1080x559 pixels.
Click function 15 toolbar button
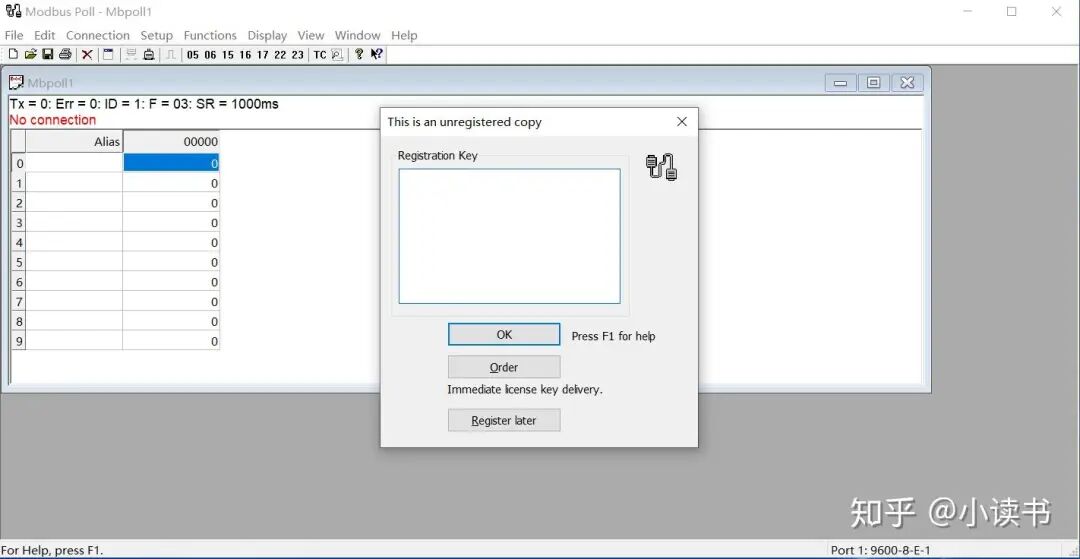[x=227, y=54]
